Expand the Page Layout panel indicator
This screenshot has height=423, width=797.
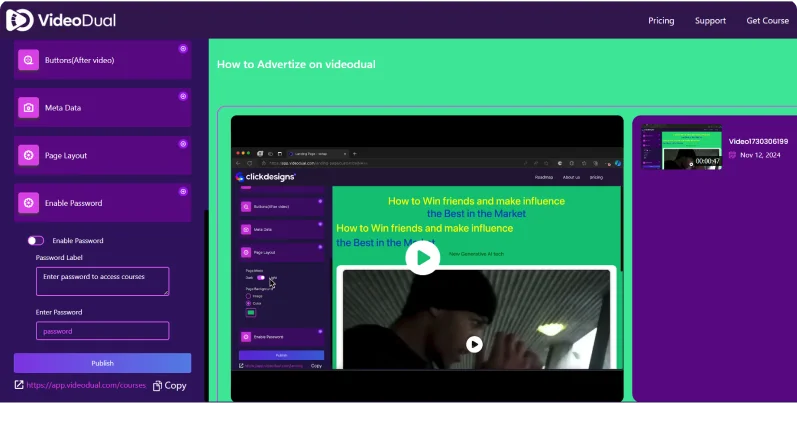tap(182, 144)
